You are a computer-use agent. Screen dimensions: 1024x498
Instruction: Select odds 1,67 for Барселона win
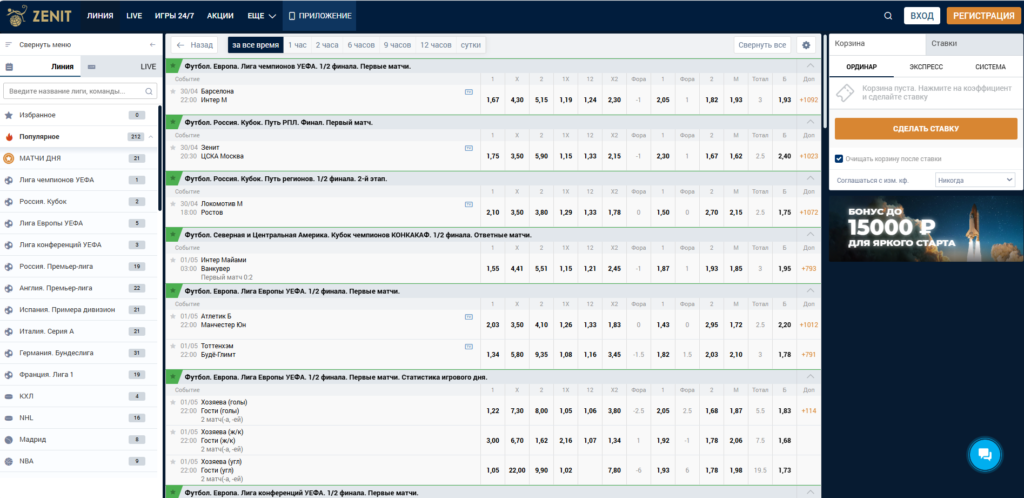coord(493,100)
